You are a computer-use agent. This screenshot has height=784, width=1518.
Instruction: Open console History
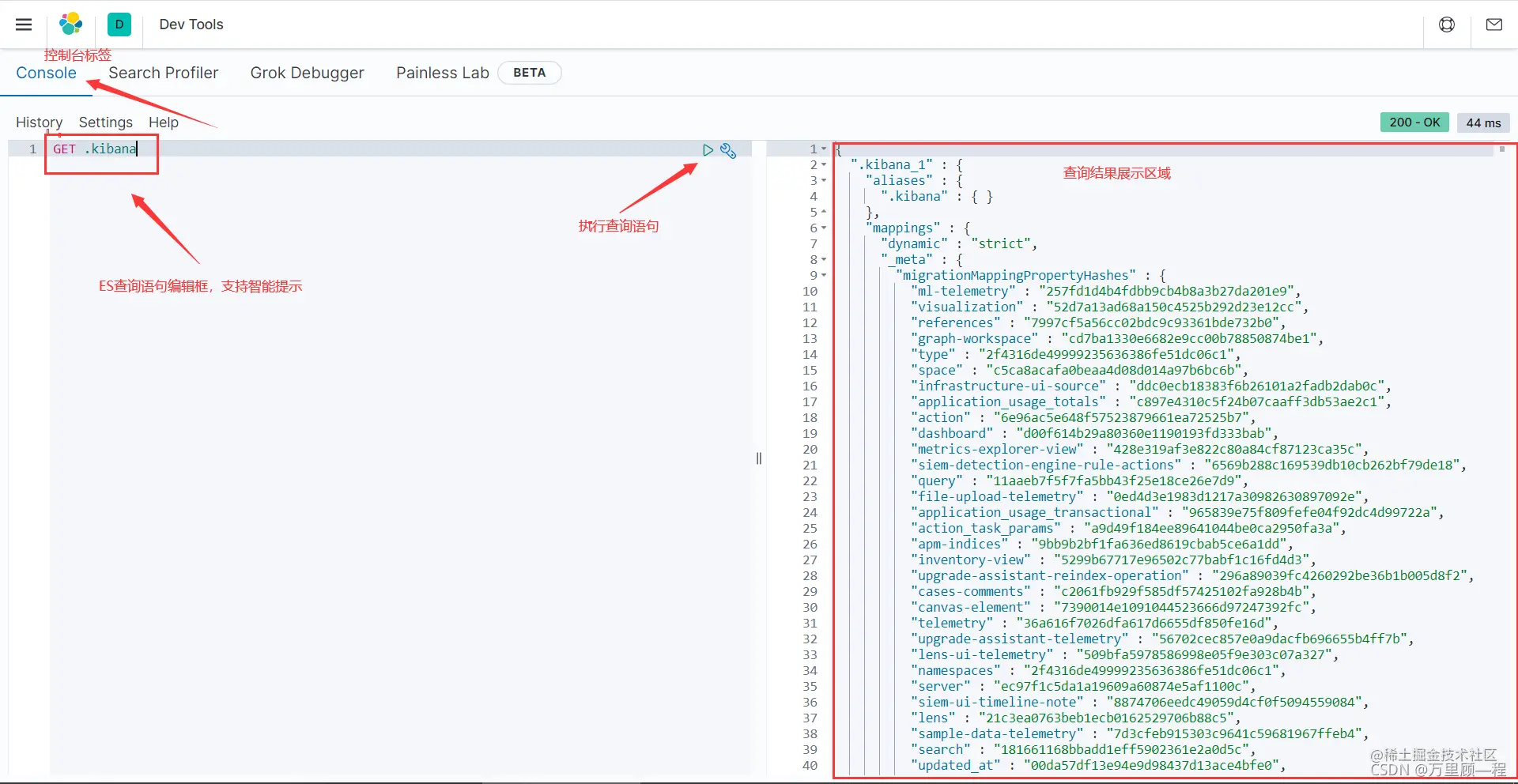coord(40,122)
